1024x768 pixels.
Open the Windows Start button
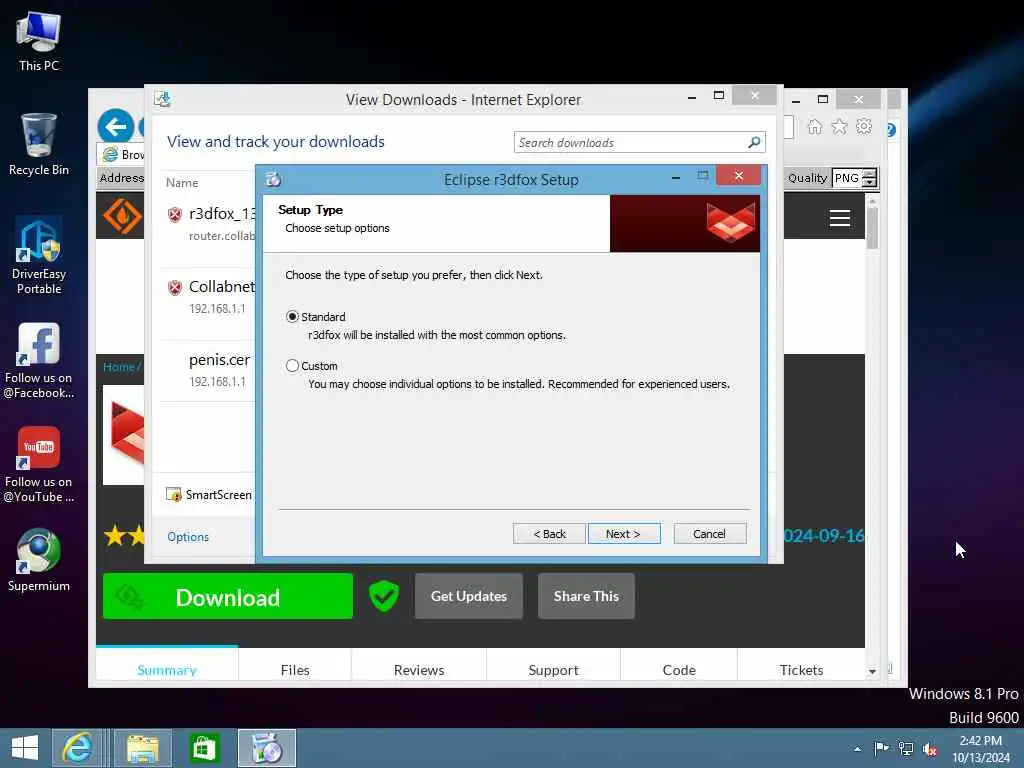click(25, 748)
